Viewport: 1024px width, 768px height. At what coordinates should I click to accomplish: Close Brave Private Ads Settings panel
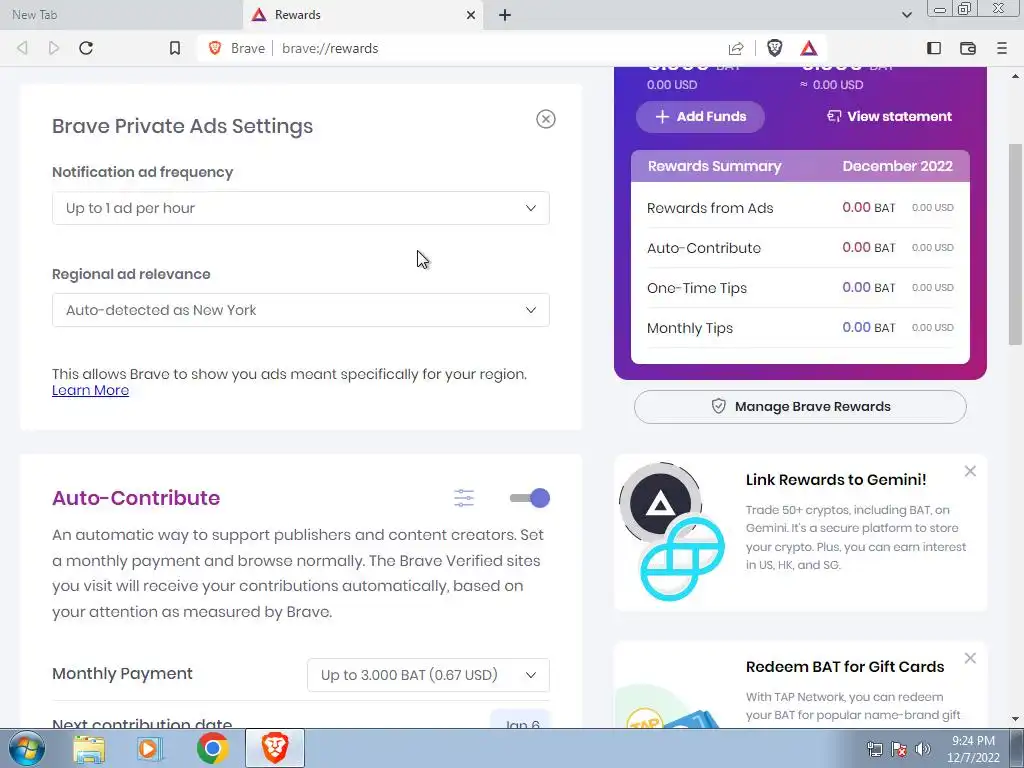coord(546,119)
